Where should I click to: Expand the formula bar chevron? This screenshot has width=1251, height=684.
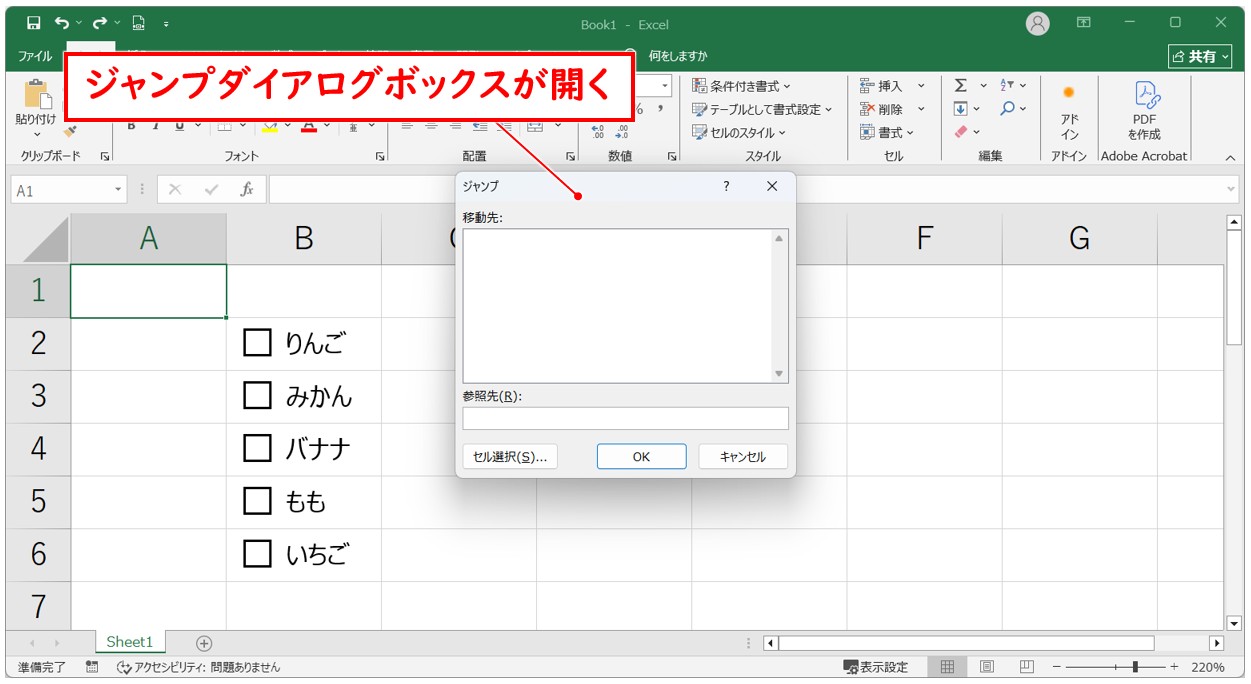[1231, 190]
